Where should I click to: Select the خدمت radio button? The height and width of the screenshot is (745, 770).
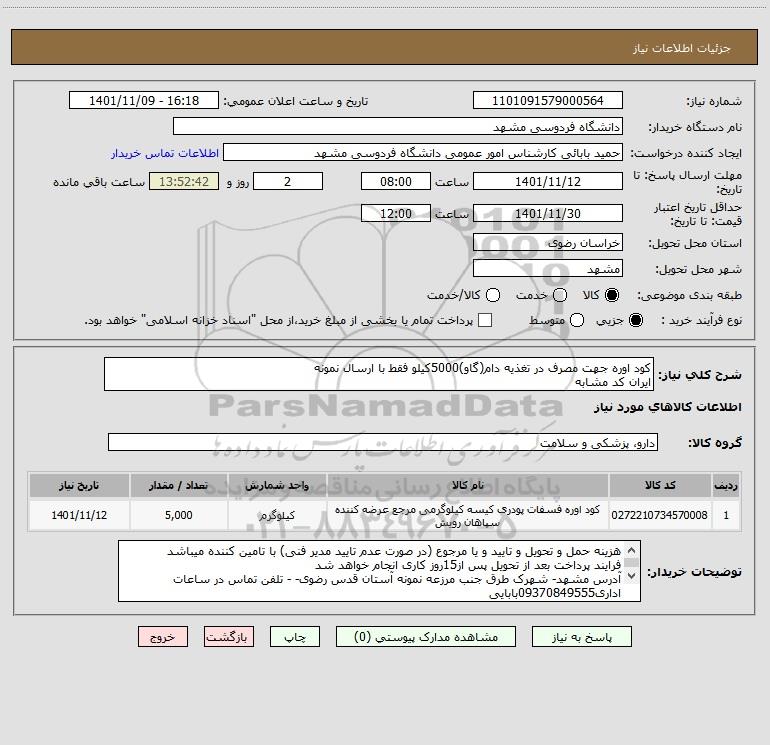click(560, 295)
